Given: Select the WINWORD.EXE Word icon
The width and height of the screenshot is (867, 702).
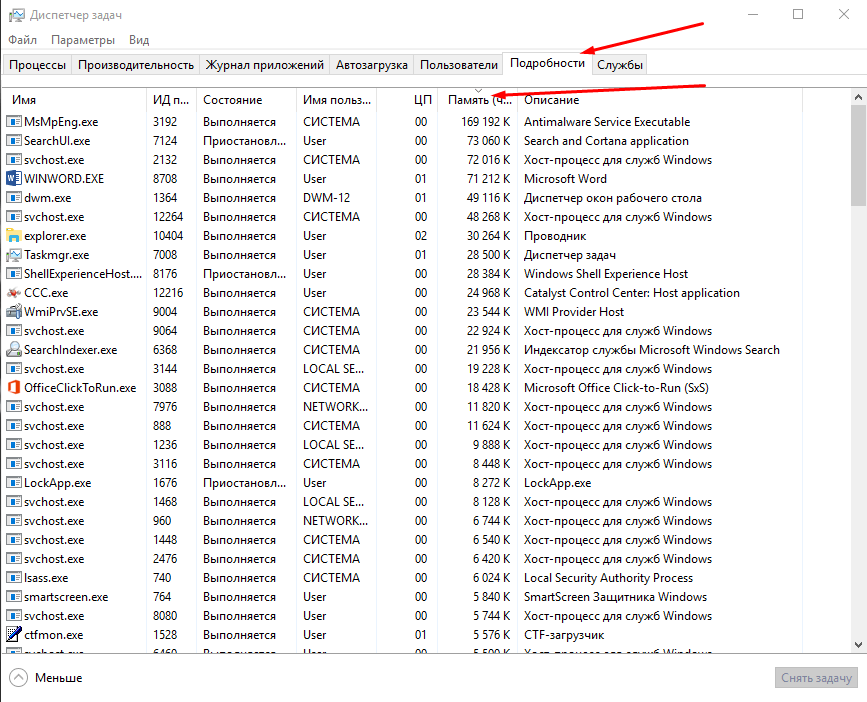Looking at the screenshot, I should point(14,179).
